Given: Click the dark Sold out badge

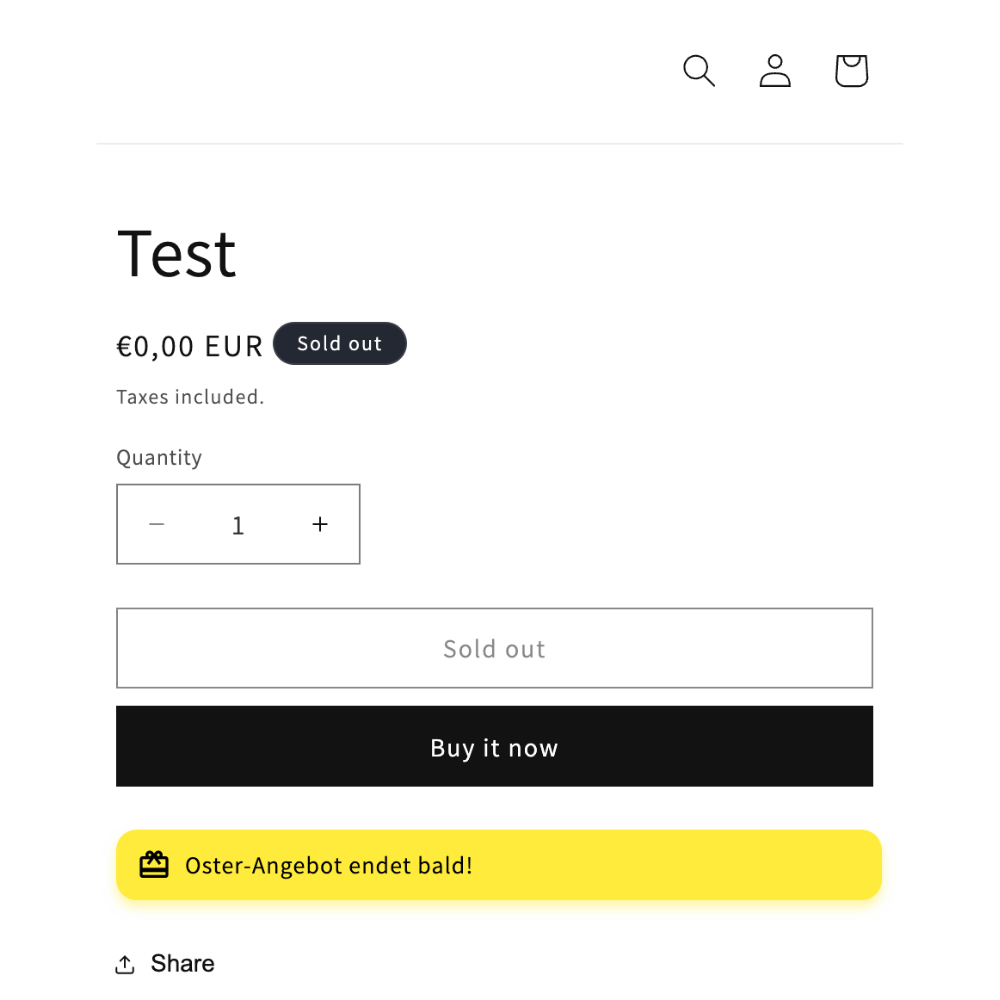Looking at the screenshot, I should (339, 344).
